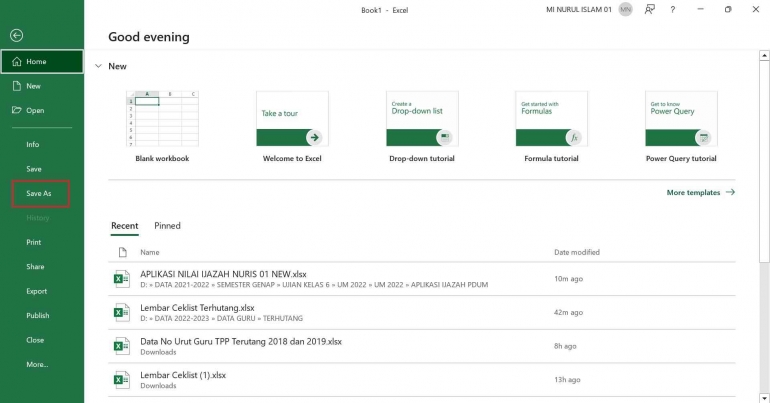770x403 pixels.
Task: Open the feedback icon in title bar
Action: (650, 9)
